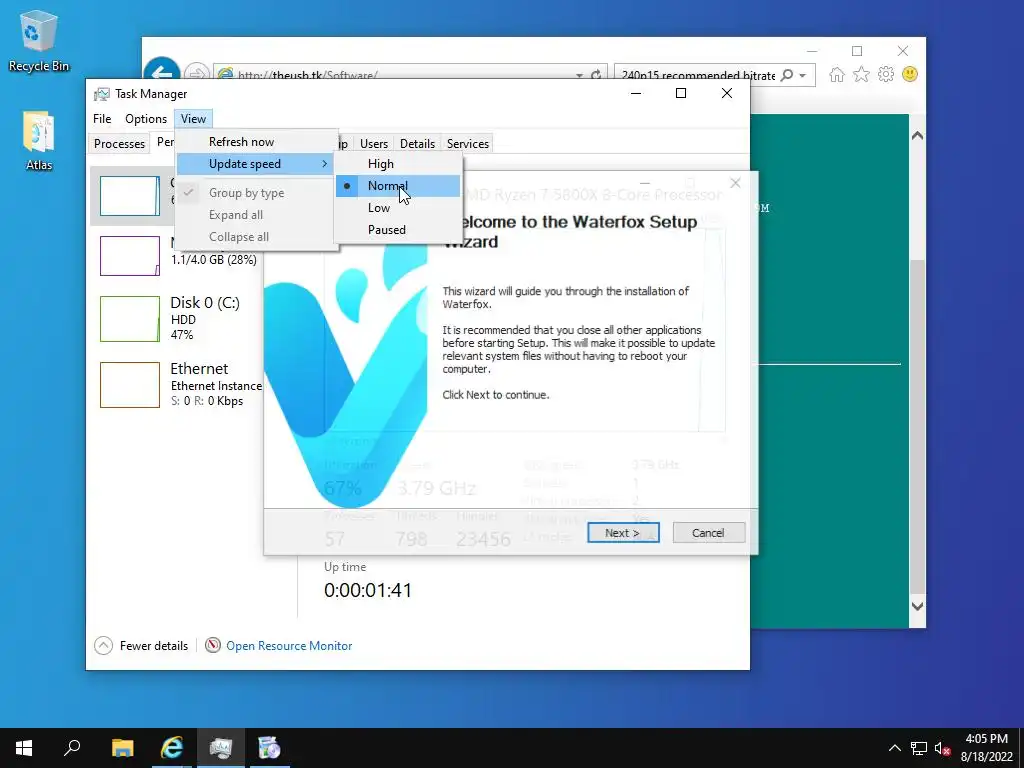This screenshot has height=768, width=1024.
Task: Click the Fewer details arrow icon
Action: click(103, 645)
